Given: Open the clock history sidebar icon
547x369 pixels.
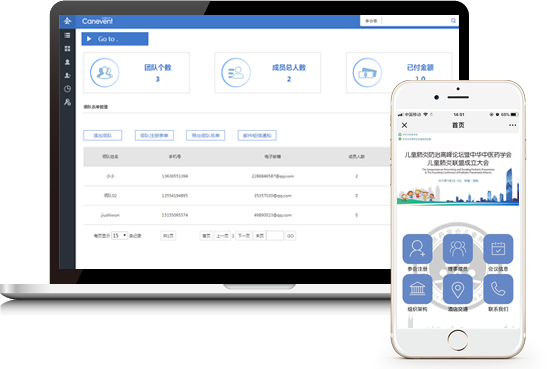Looking at the screenshot, I should pyautogui.click(x=67, y=89).
